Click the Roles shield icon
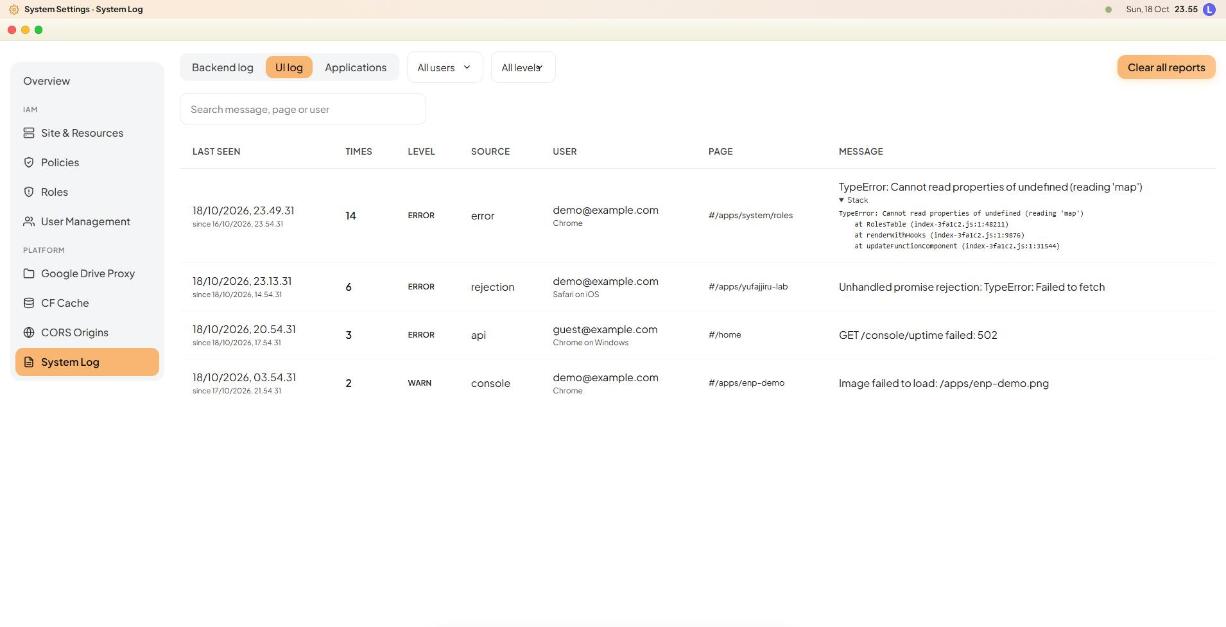The height and width of the screenshot is (627, 1226). point(29,192)
